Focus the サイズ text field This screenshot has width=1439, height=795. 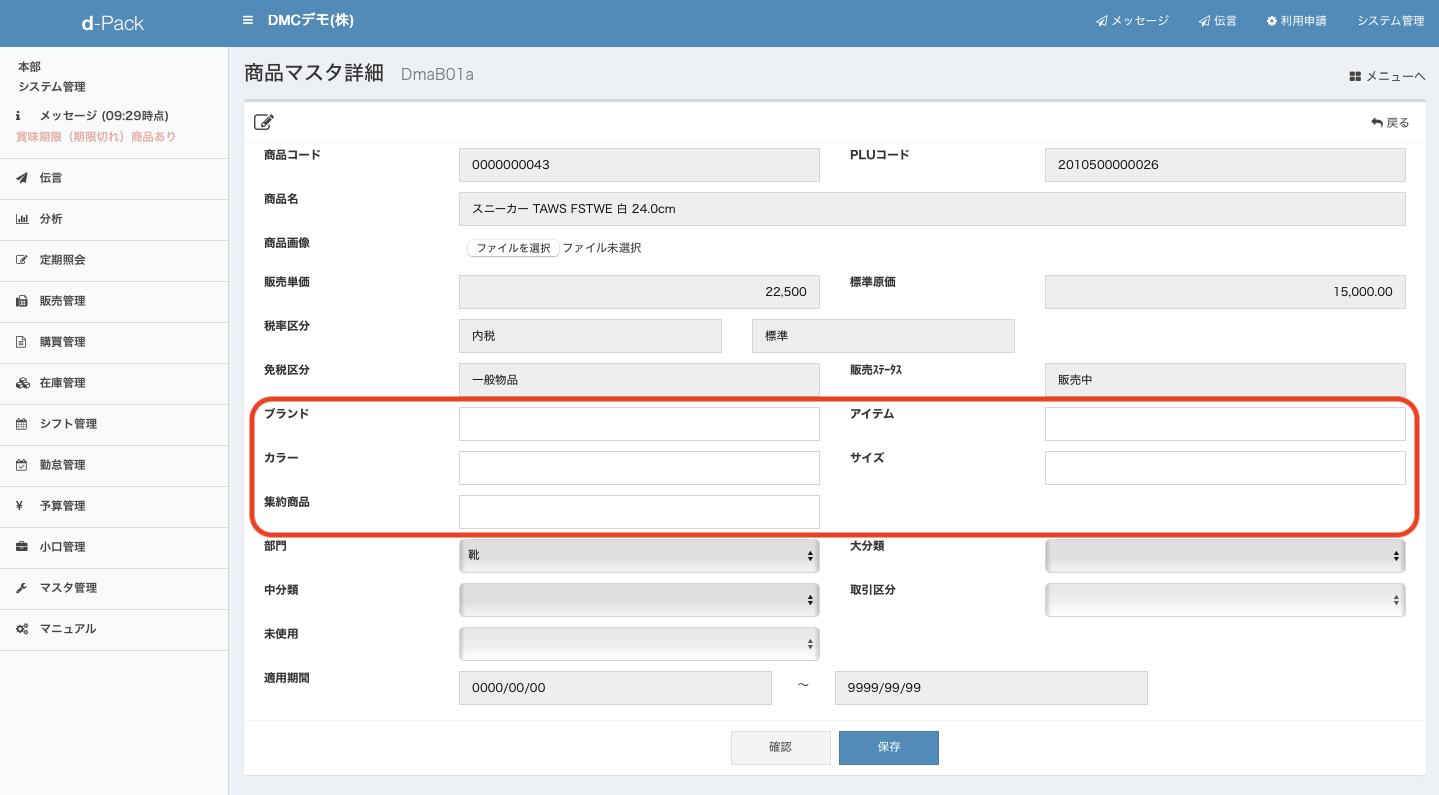(1225, 468)
